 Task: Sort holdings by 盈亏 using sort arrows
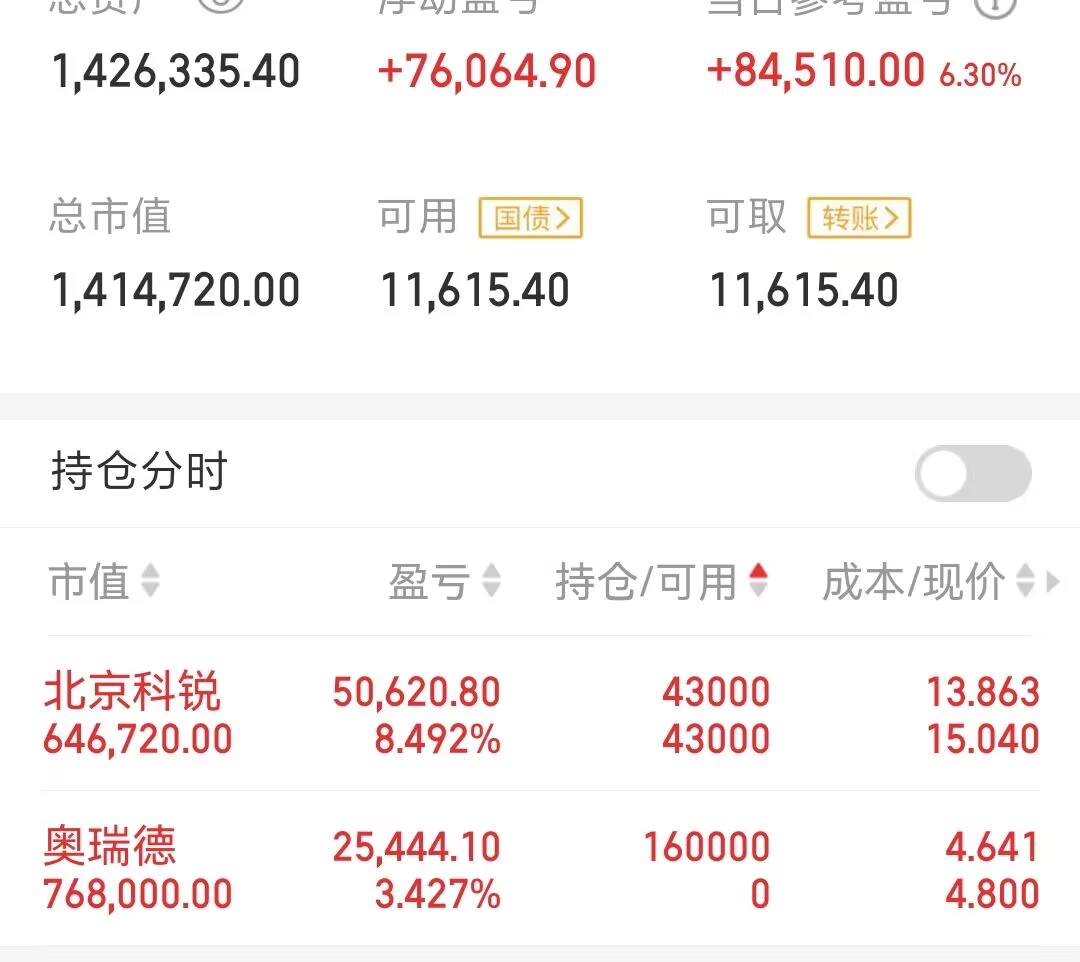491,581
